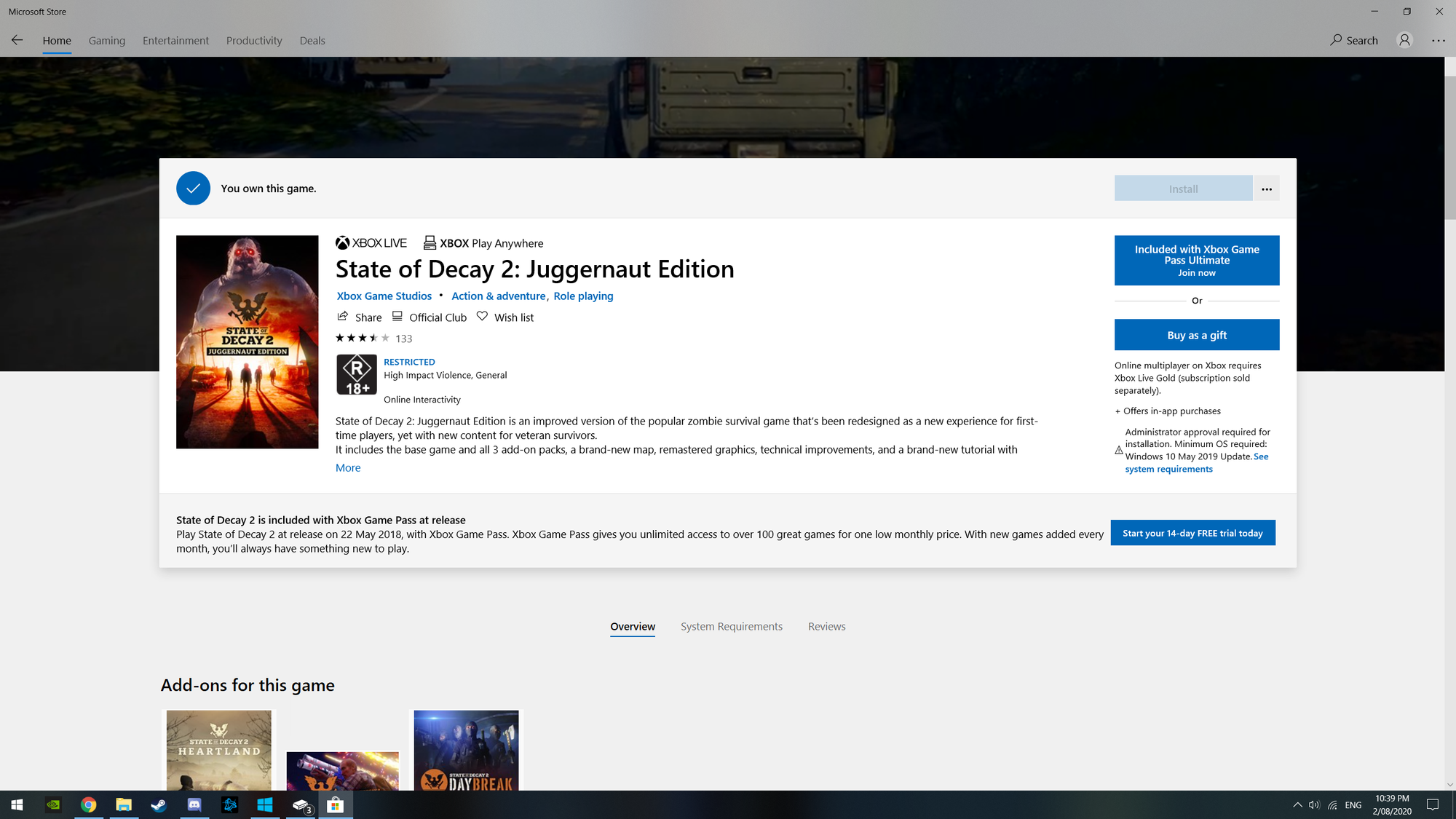Click the State of Decay 2 cover art

click(x=248, y=341)
